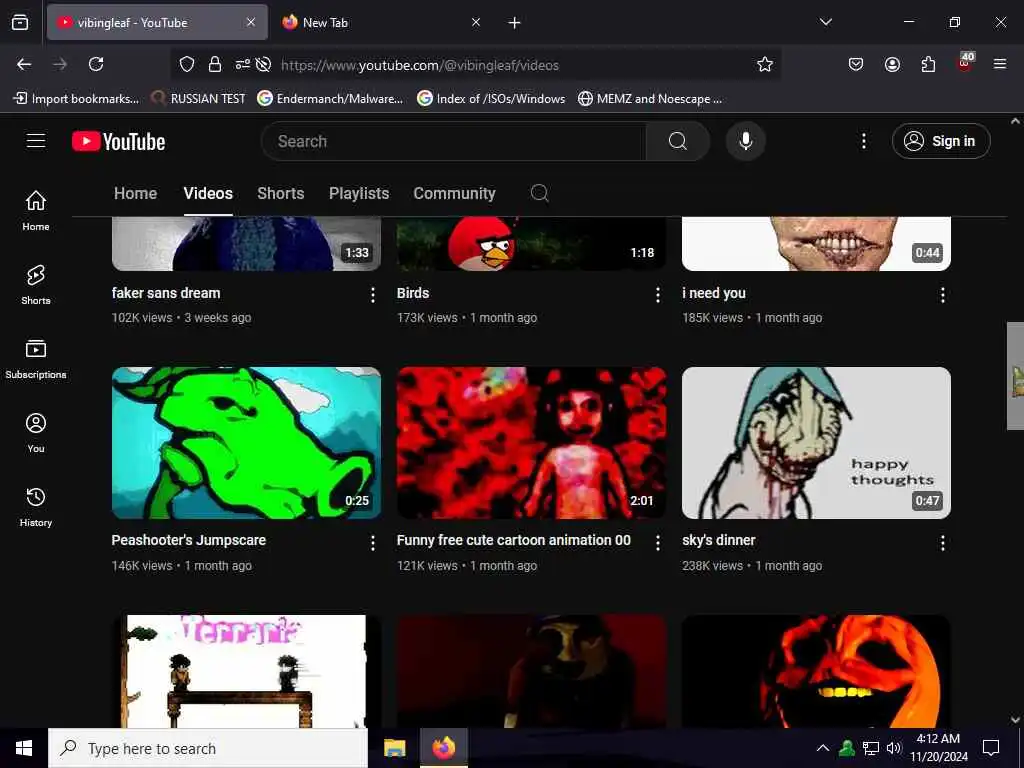
Task: Open the faker sans dream video title
Action: tap(166, 293)
